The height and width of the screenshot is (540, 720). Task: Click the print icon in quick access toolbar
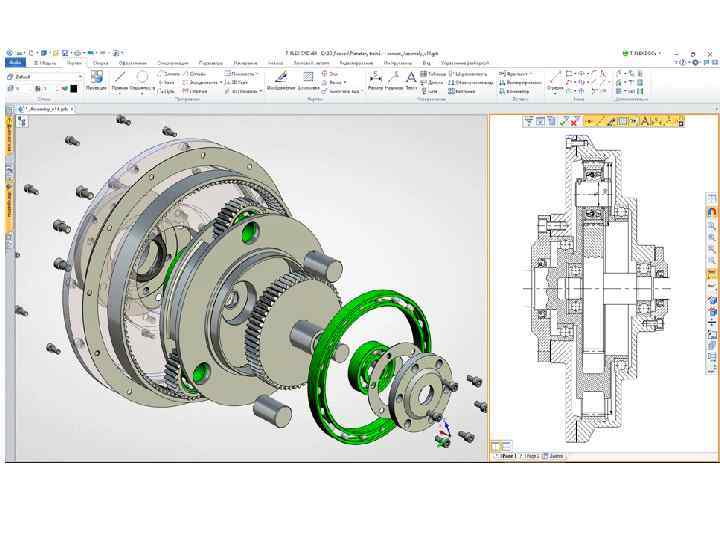coord(78,53)
